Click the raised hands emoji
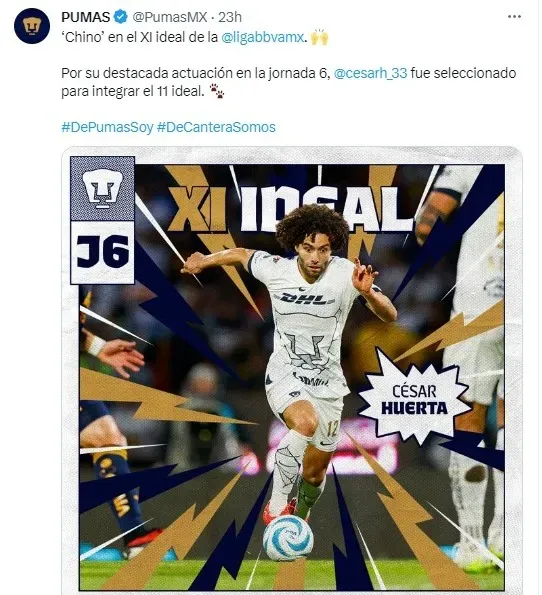Viewport: 542px width, 595px height. (x=319, y=37)
